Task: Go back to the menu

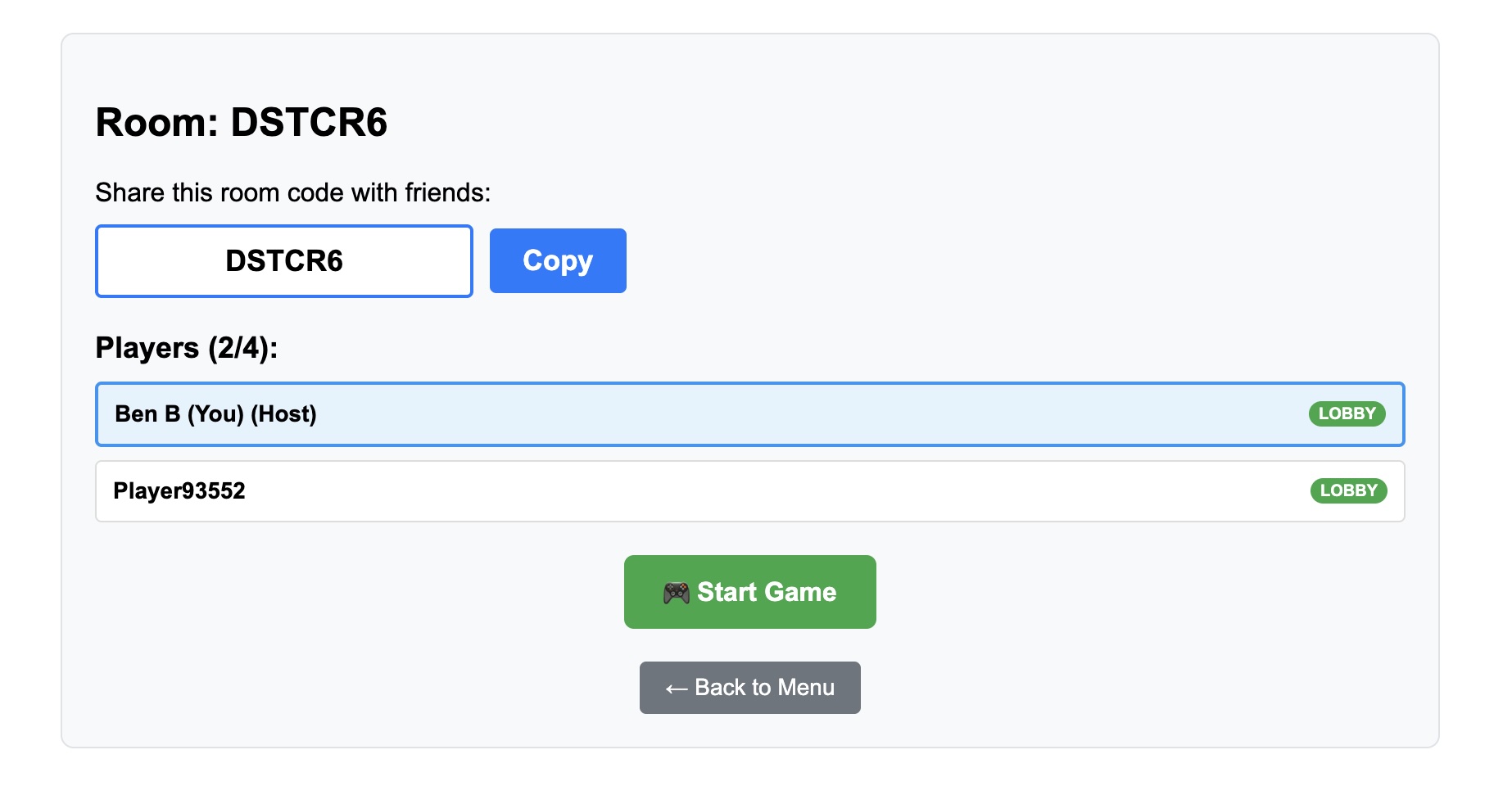Action: tap(749, 688)
